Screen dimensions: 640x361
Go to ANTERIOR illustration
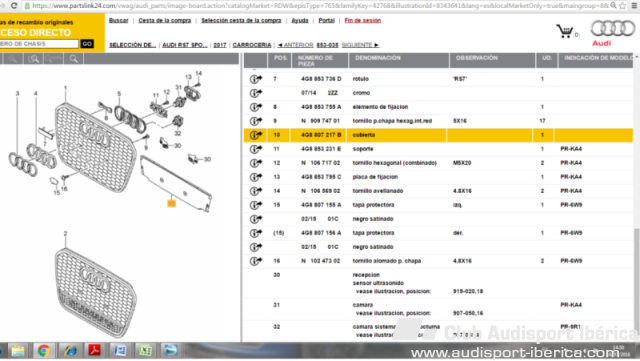pos(295,45)
